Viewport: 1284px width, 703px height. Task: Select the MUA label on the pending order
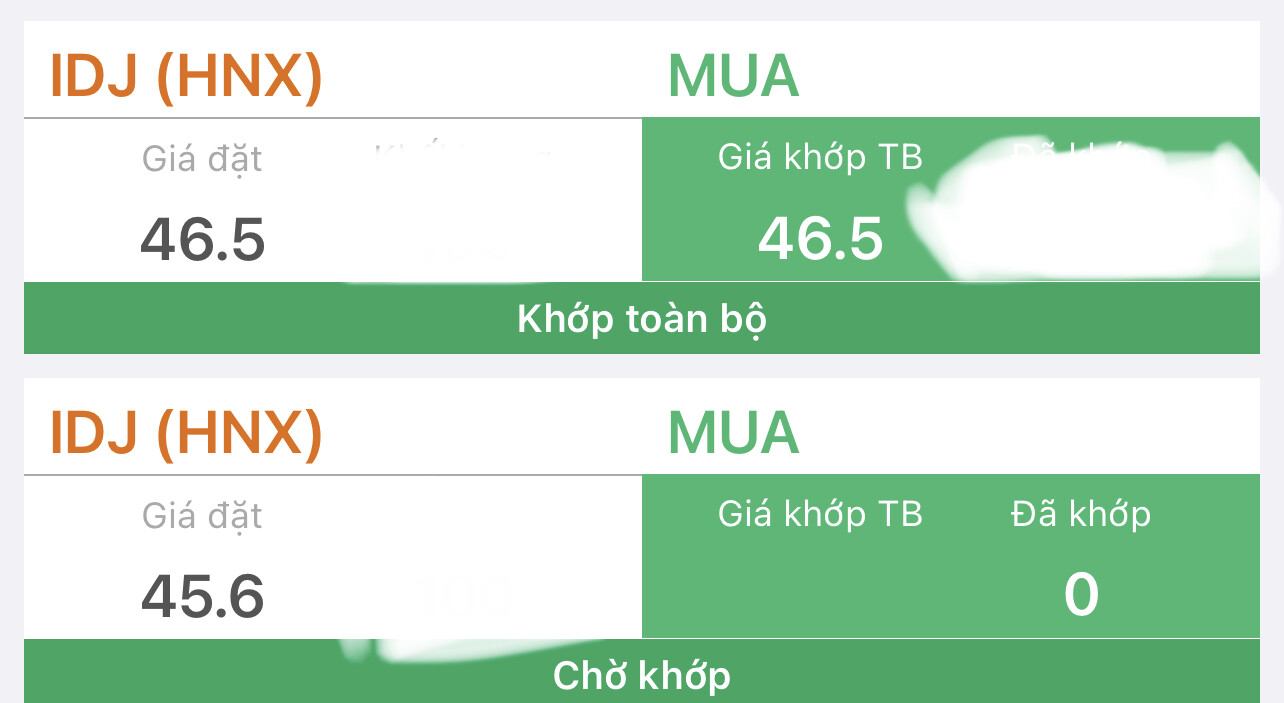[733, 433]
